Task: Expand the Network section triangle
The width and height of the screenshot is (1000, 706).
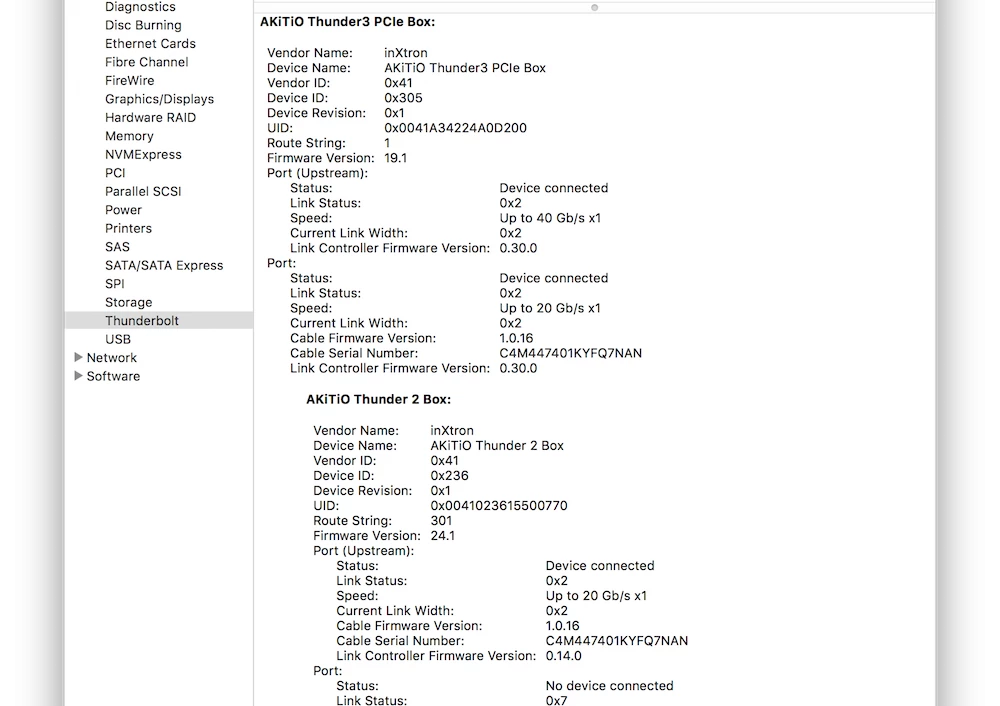Action: click(78, 357)
